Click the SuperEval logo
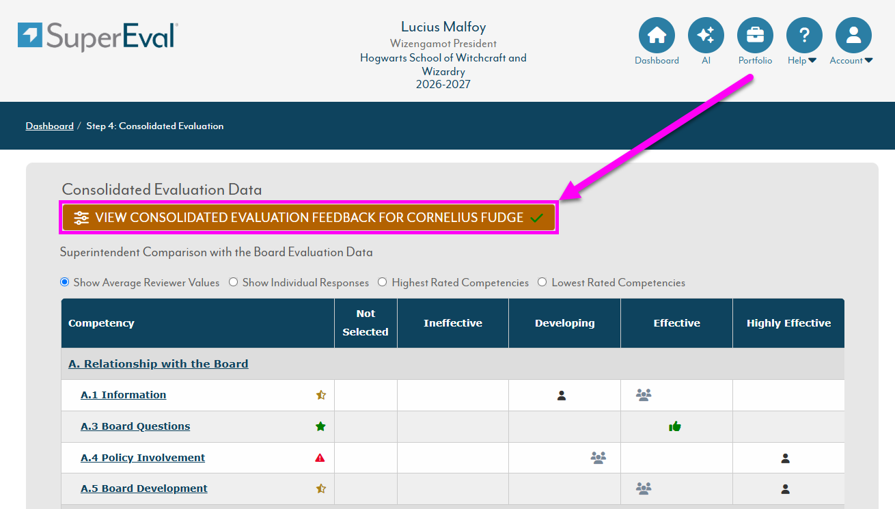Viewport: 895px width, 509px height. (98, 36)
